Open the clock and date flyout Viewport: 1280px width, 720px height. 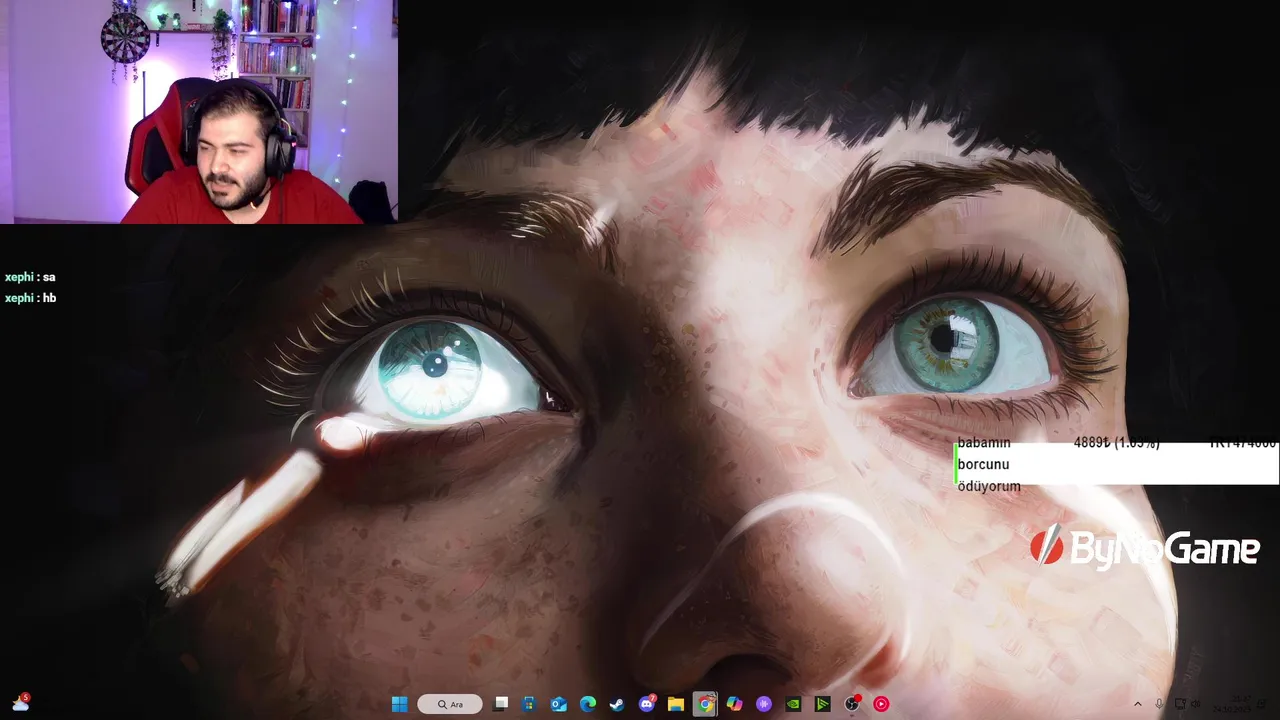coord(1232,704)
